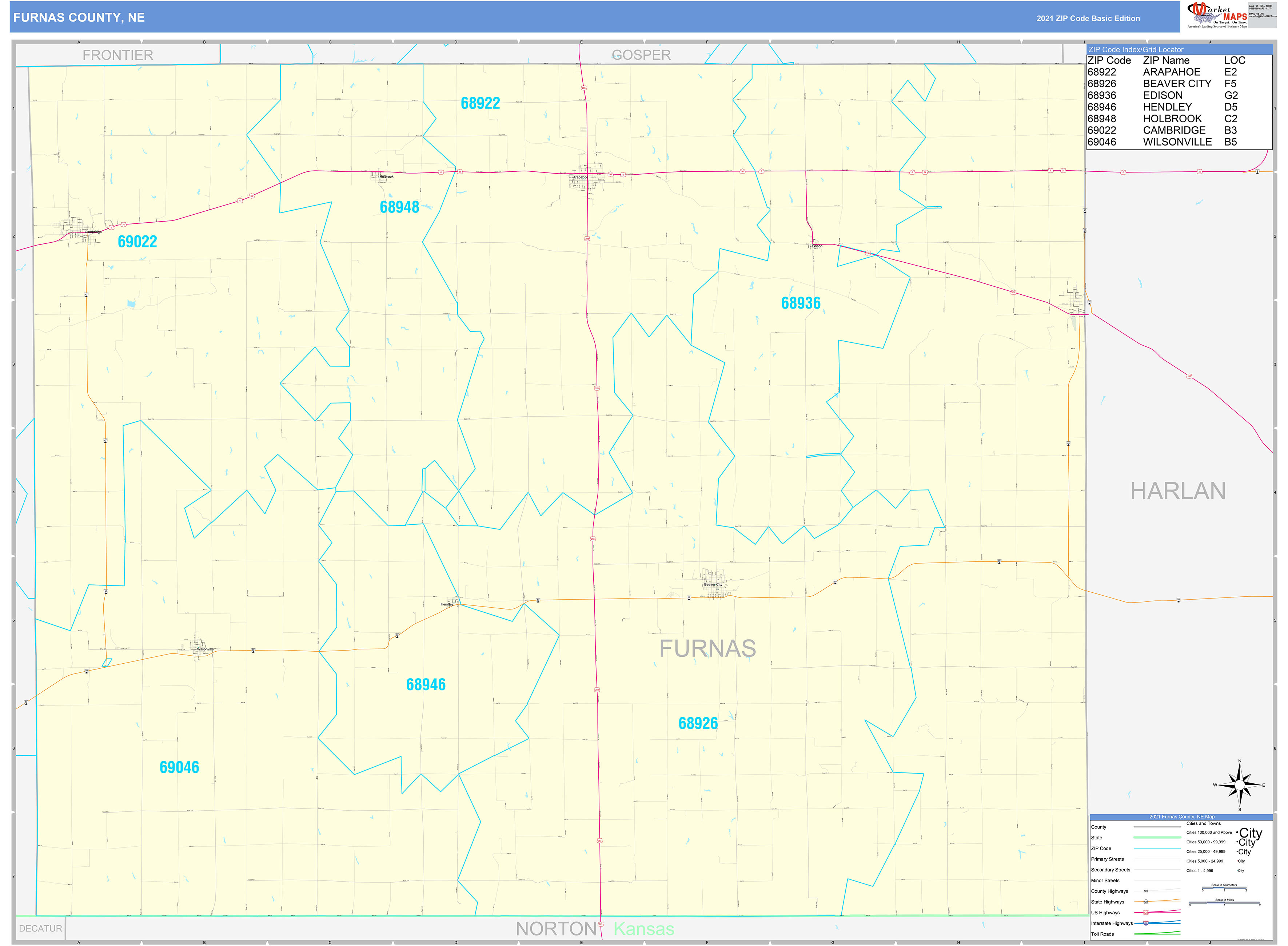The image size is (1288, 946).
Task: Click the red dot for Cities 5,000-24,999
Action: click(1236, 861)
